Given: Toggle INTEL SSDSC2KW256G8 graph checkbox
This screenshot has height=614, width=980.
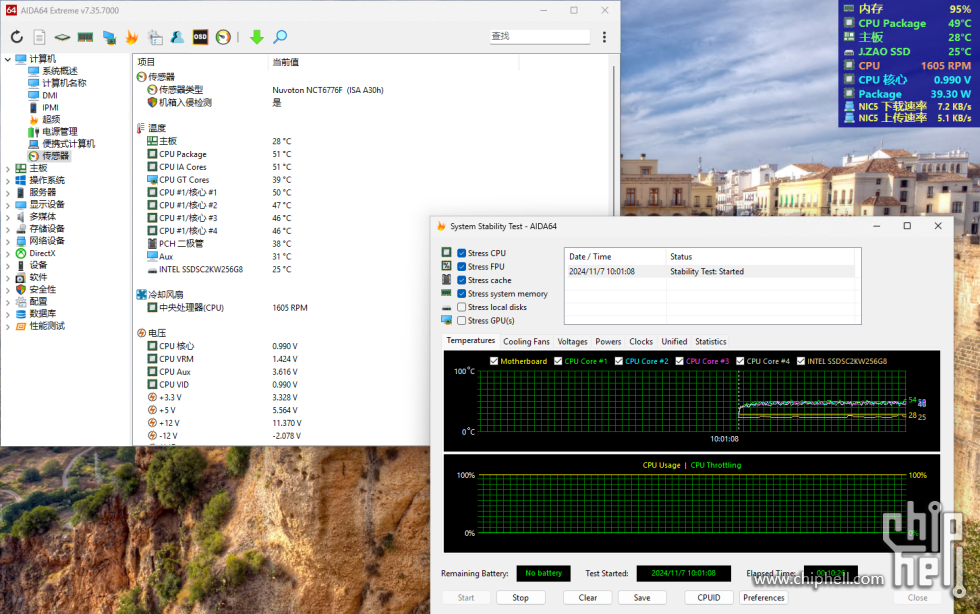Looking at the screenshot, I should 801,361.
